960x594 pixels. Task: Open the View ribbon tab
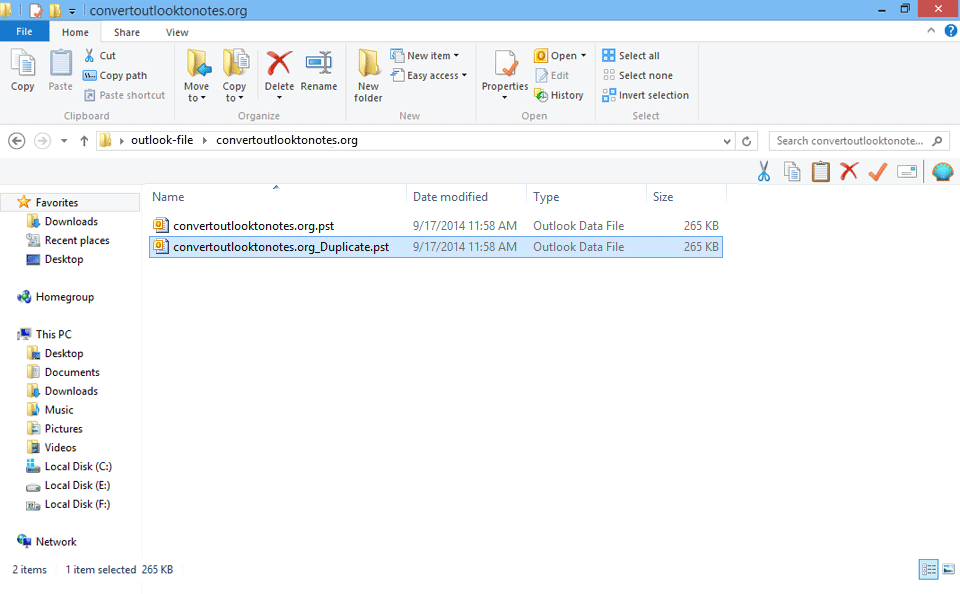click(x=177, y=32)
